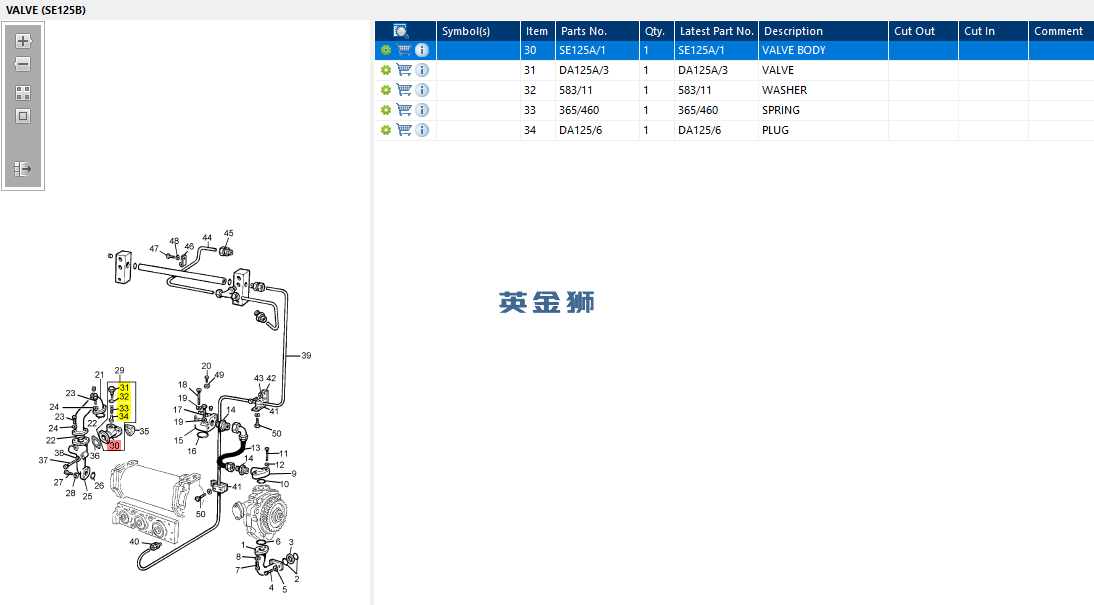Click yellow callout 34 in diagram
The image size is (1094, 605).
point(123,416)
